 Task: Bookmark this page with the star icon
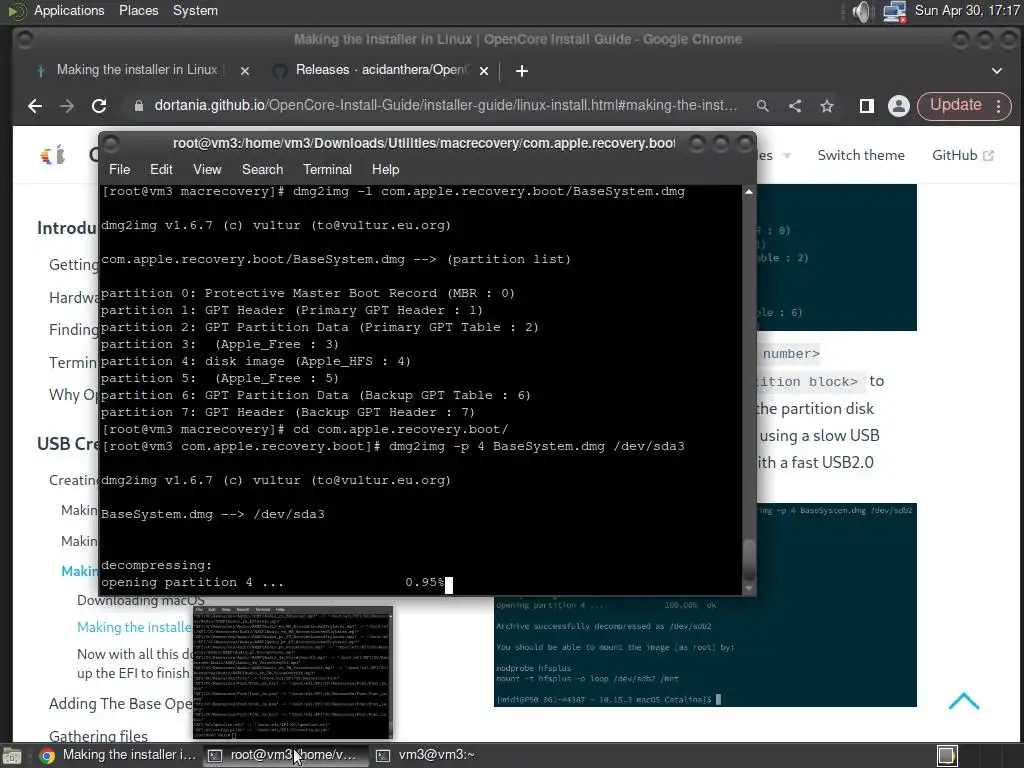827,106
